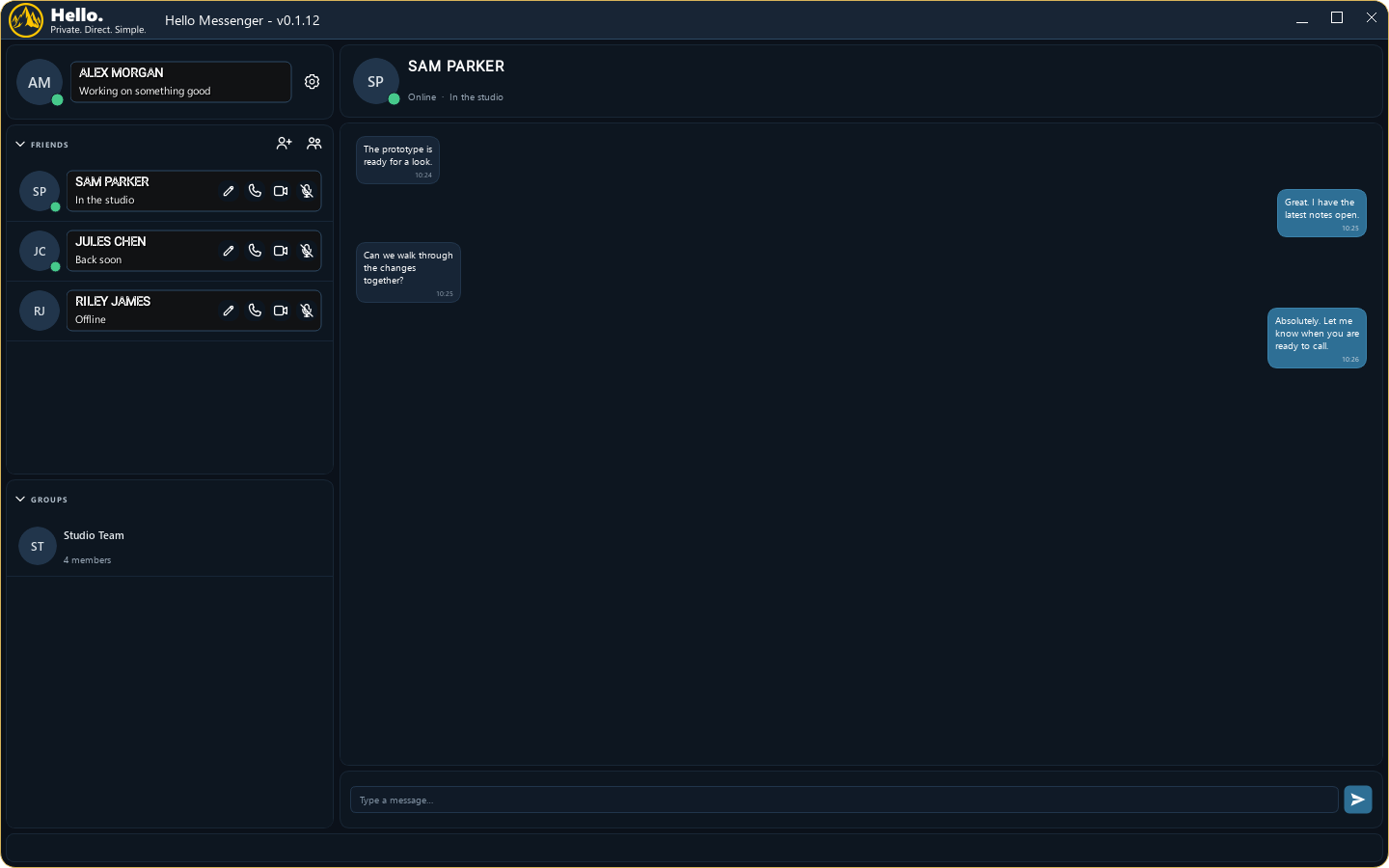Send the message with arrow button
The height and width of the screenshot is (868, 1389).
tap(1358, 800)
